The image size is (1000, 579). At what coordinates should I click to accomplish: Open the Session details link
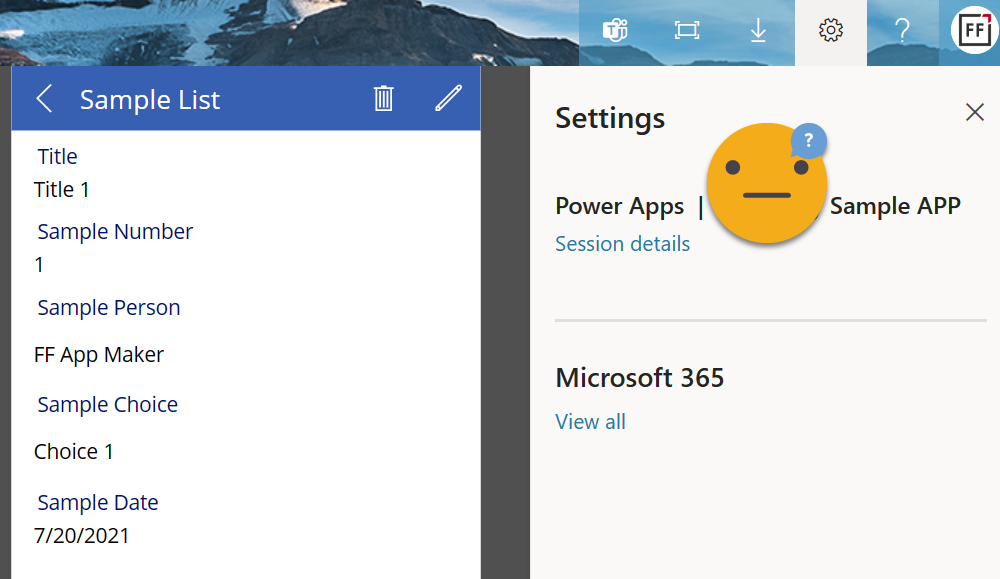[622, 244]
